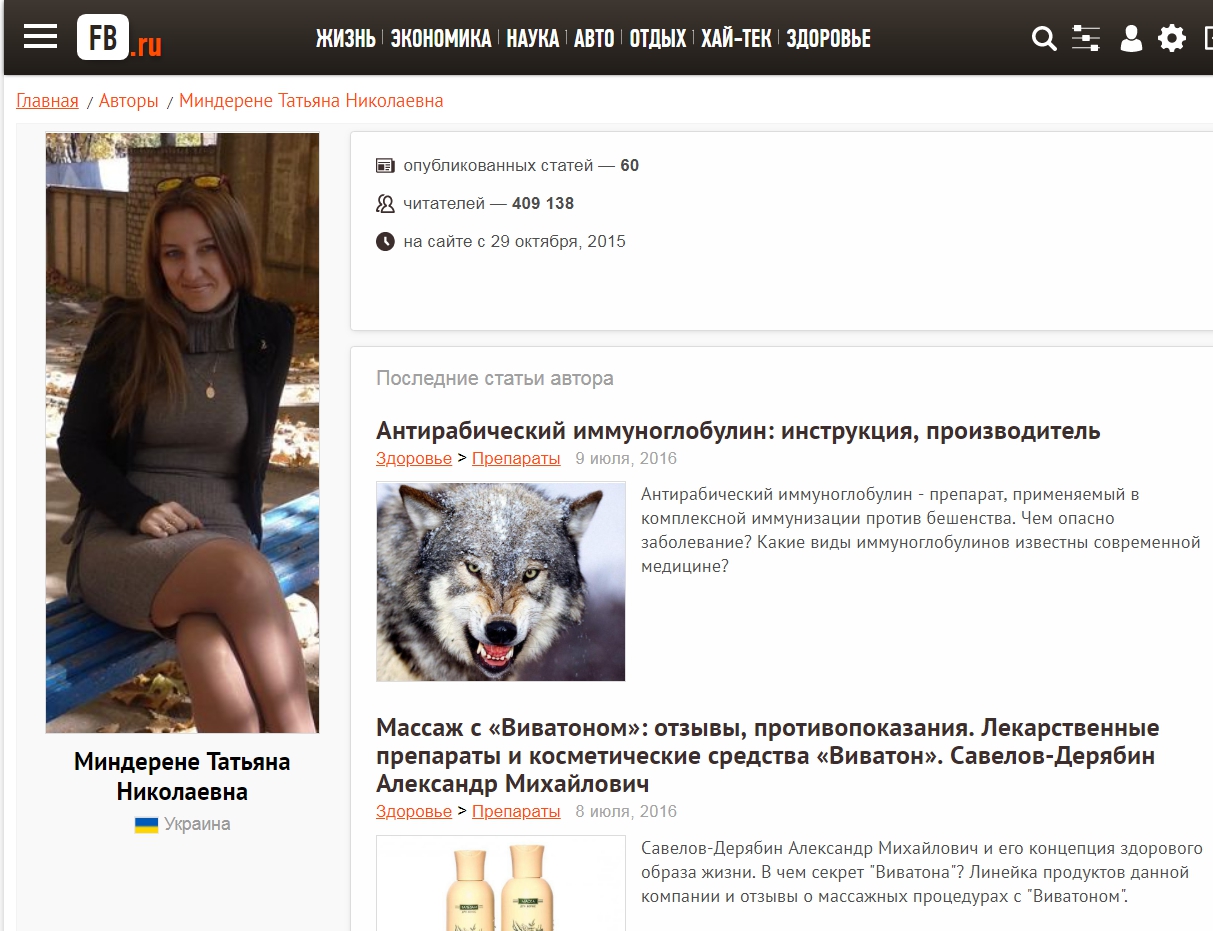Click the читателей — 409 138 stat
Viewport: 1213px width, 931px height.
click(x=489, y=203)
